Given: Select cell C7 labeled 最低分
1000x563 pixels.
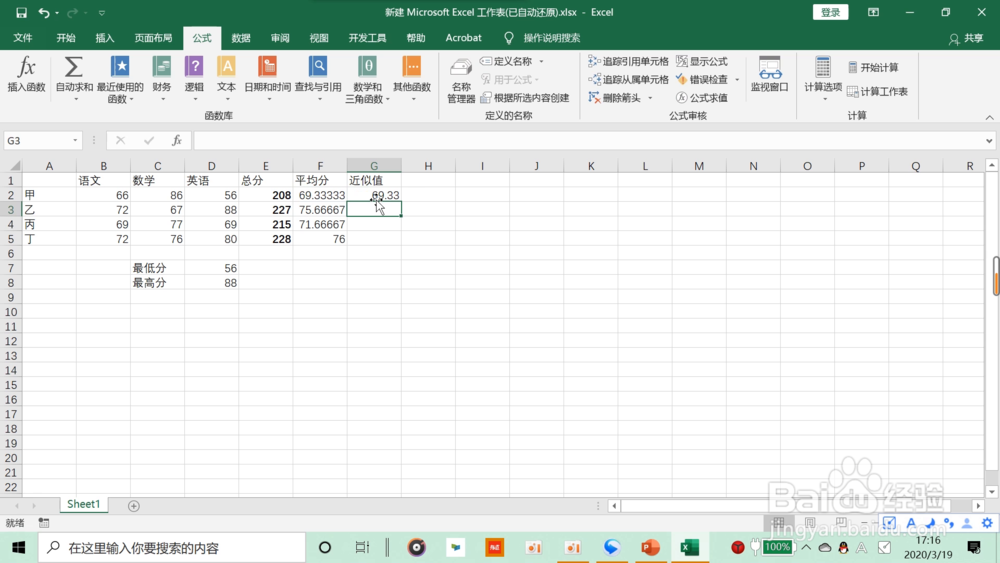Looking at the screenshot, I should pos(157,268).
